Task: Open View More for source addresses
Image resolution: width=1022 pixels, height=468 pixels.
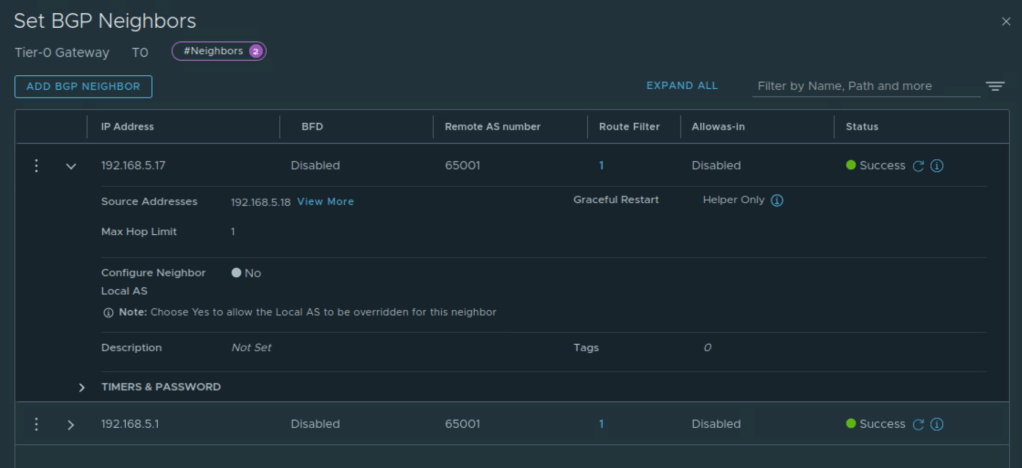Action: (325, 202)
